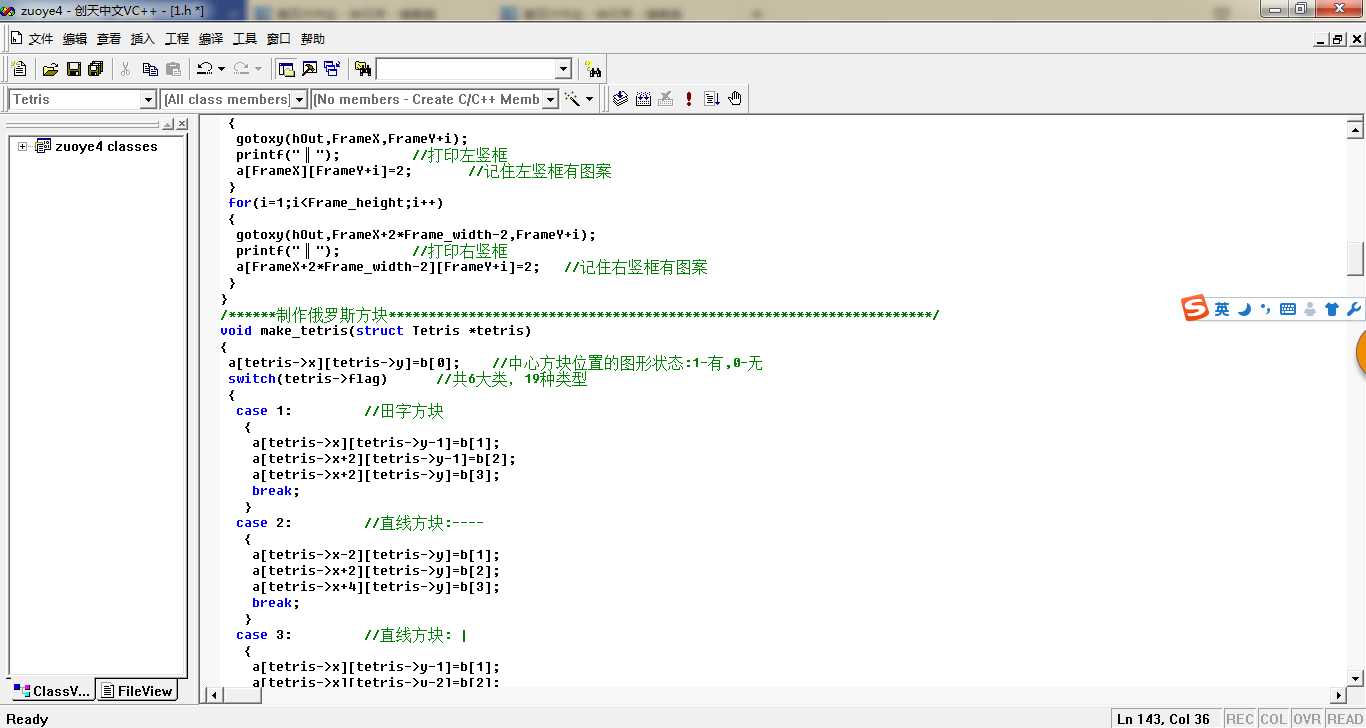Click the editor scroll-down arrow
The image size is (1366, 728).
click(x=1355, y=679)
